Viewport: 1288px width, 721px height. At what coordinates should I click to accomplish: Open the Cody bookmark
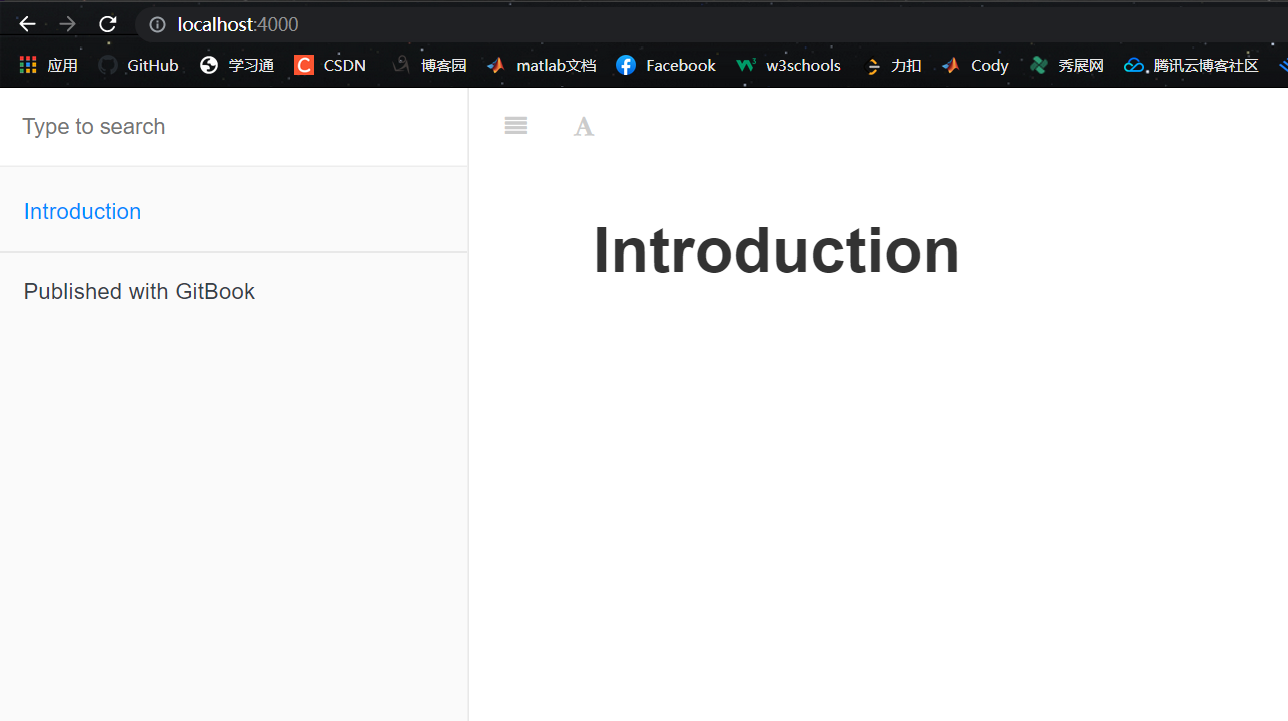[x=975, y=65]
